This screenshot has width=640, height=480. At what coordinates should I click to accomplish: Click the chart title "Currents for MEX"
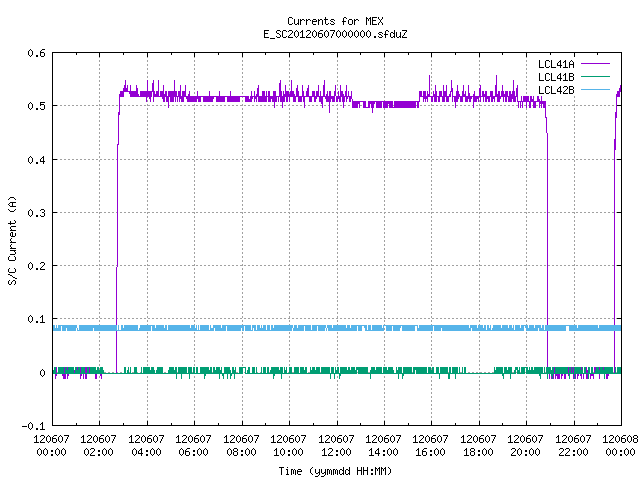point(335,21)
